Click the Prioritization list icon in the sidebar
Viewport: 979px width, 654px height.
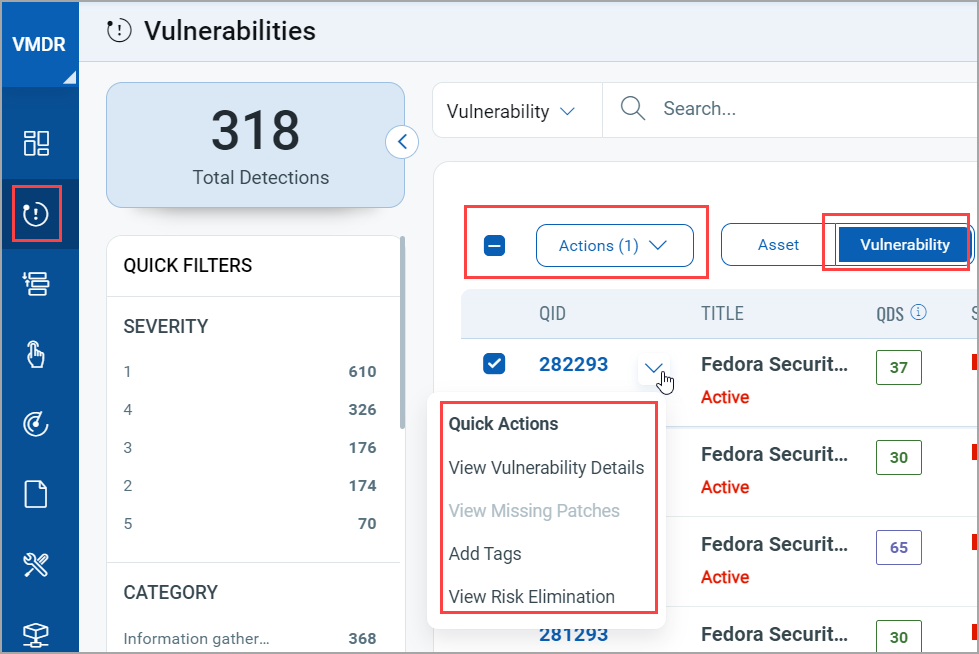37,284
